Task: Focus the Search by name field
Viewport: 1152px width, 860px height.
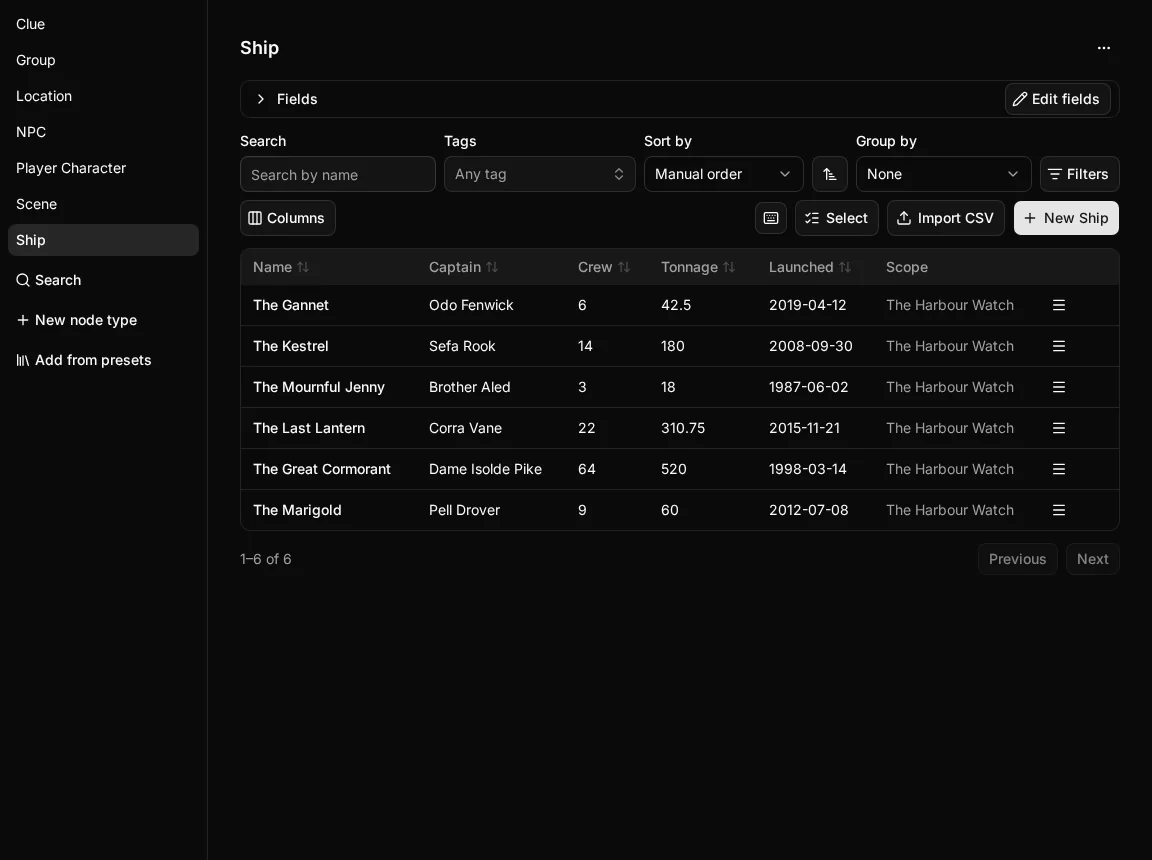Action: [x=337, y=174]
